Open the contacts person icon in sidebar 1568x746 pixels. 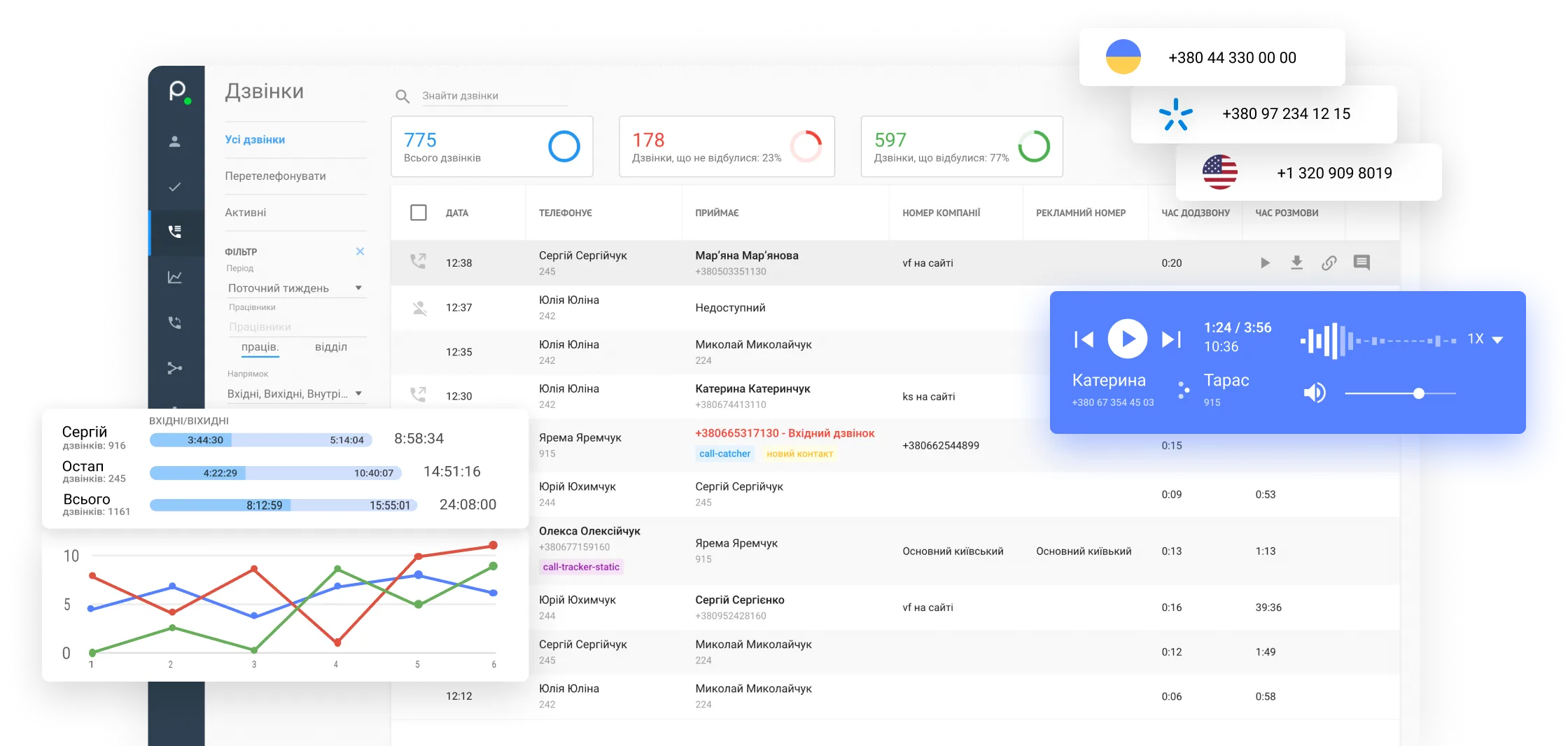(x=175, y=141)
